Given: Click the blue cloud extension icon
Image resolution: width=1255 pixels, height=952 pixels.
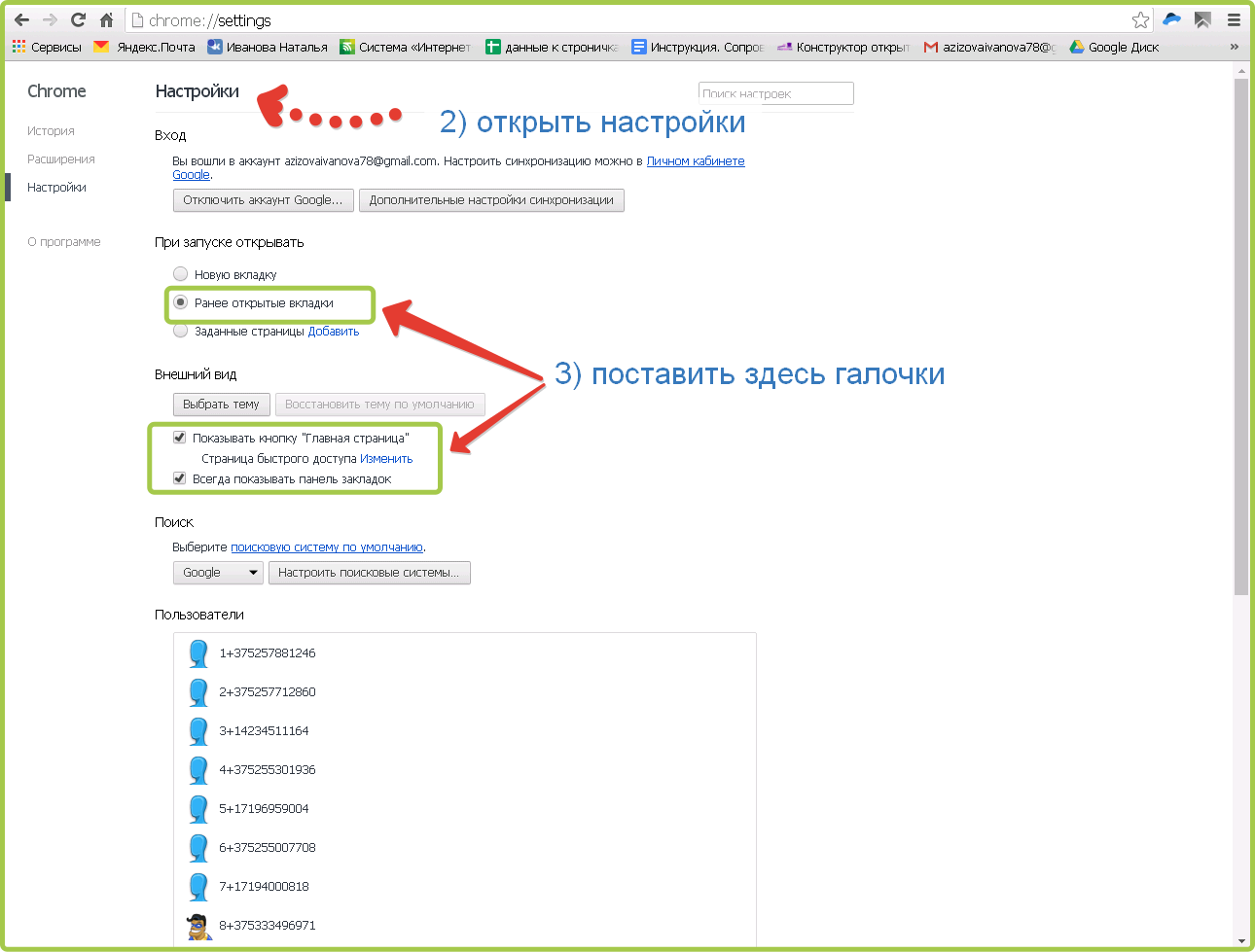Looking at the screenshot, I should coord(1171,19).
